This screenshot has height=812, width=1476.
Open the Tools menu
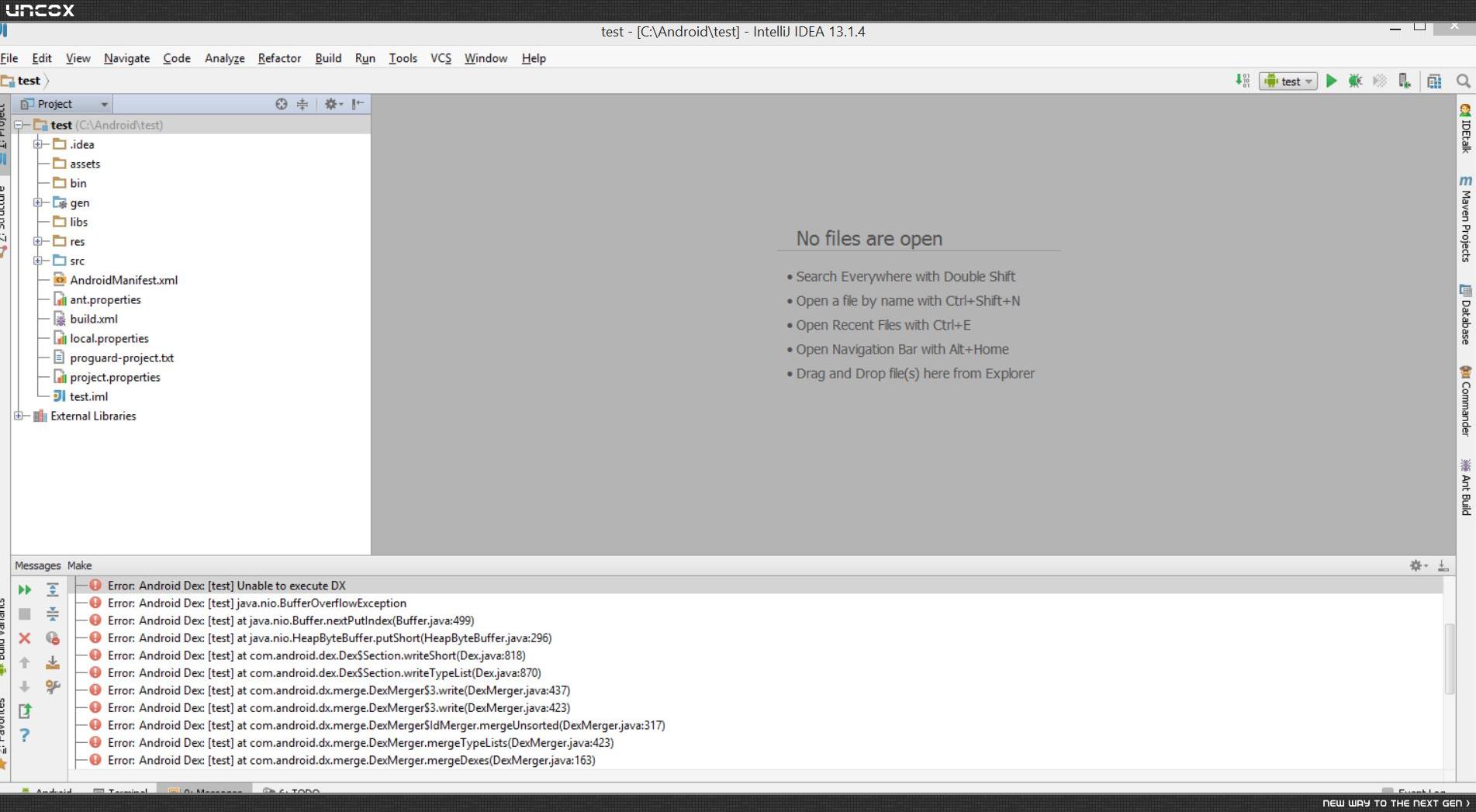[x=403, y=58]
